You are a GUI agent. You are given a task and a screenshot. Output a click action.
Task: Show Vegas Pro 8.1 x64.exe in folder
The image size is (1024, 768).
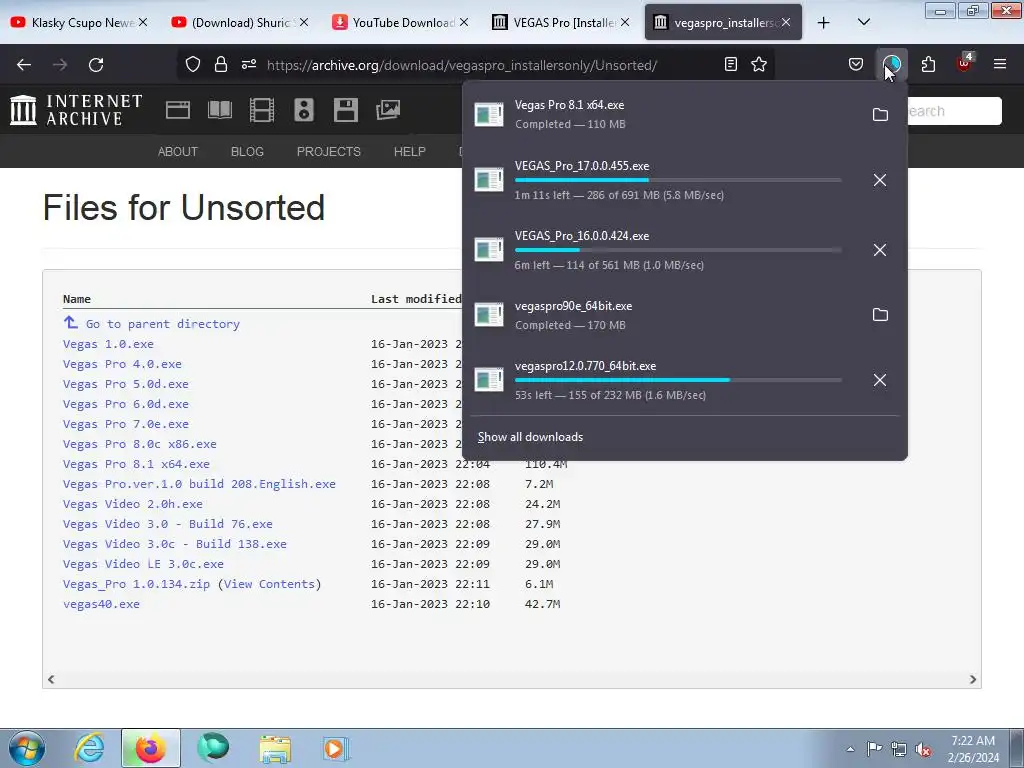pyautogui.click(x=880, y=114)
